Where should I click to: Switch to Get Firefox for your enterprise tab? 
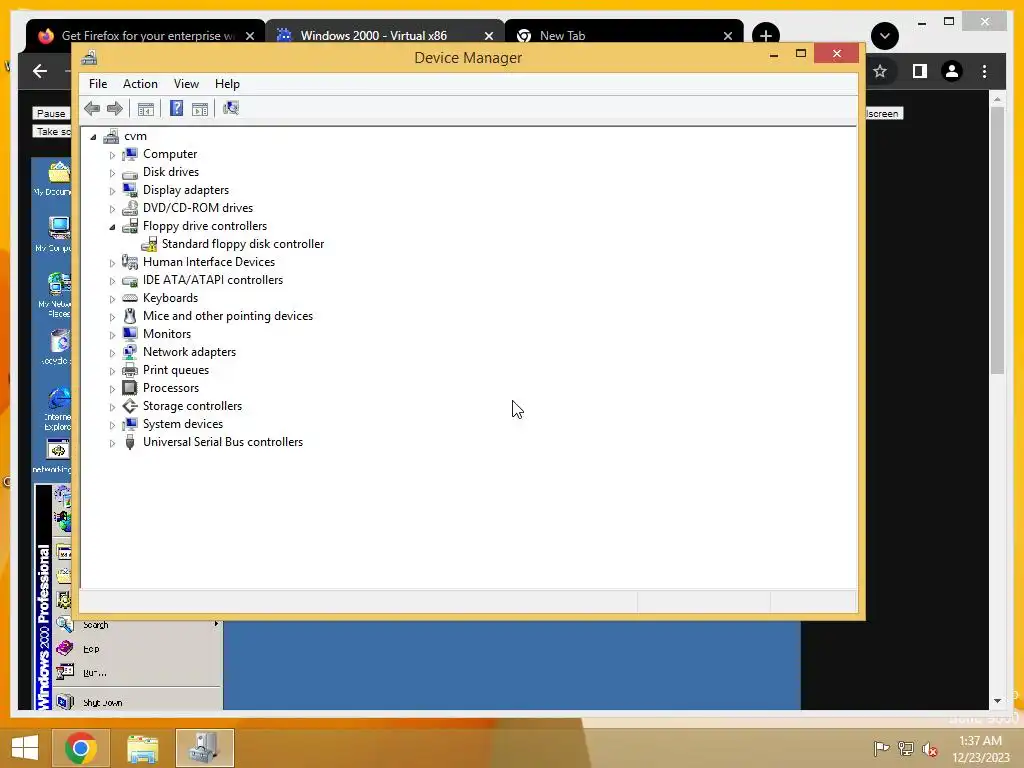pos(147,36)
